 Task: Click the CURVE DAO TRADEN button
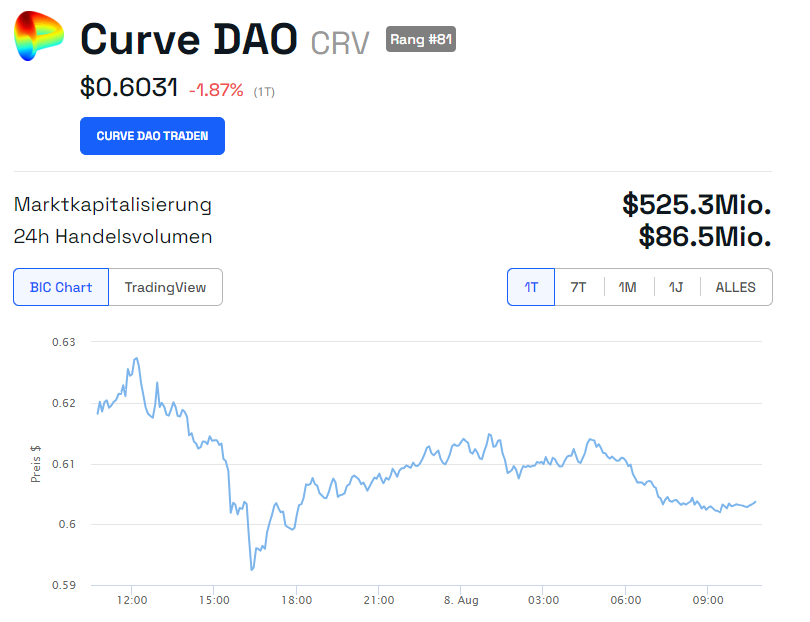tap(152, 135)
